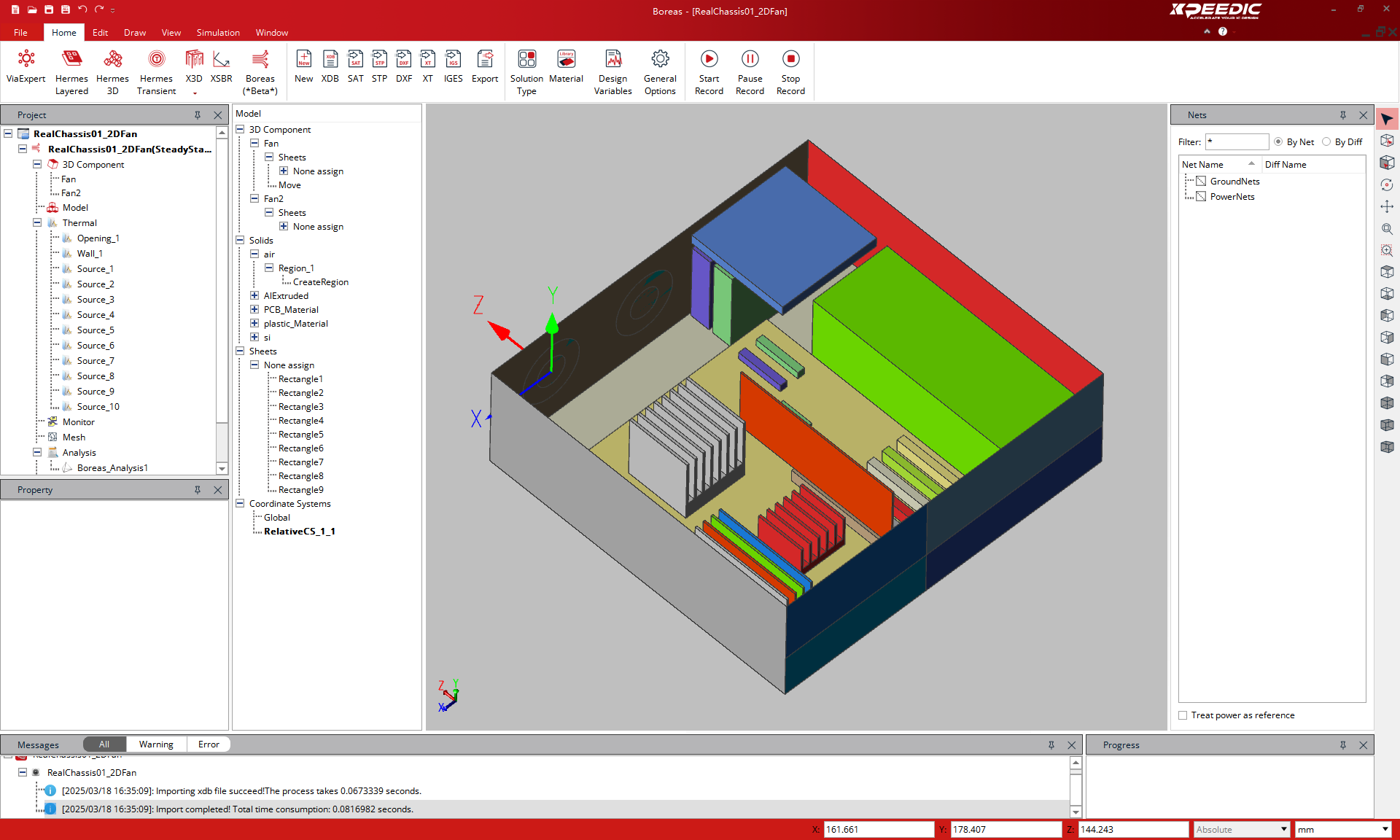
Task: Open Solution Type settings
Action: point(526,72)
